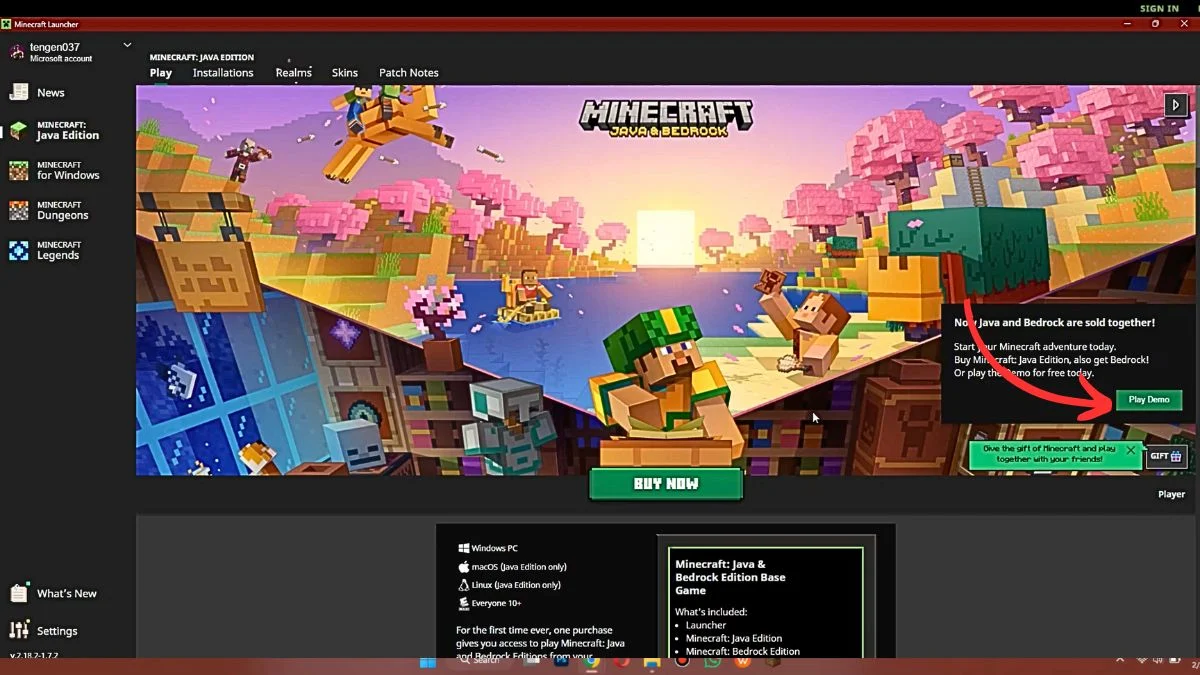Viewport: 1200px width, 675px height.
Task: Click 'Linux (Java Edition only)' text
Action: (516, 585)
